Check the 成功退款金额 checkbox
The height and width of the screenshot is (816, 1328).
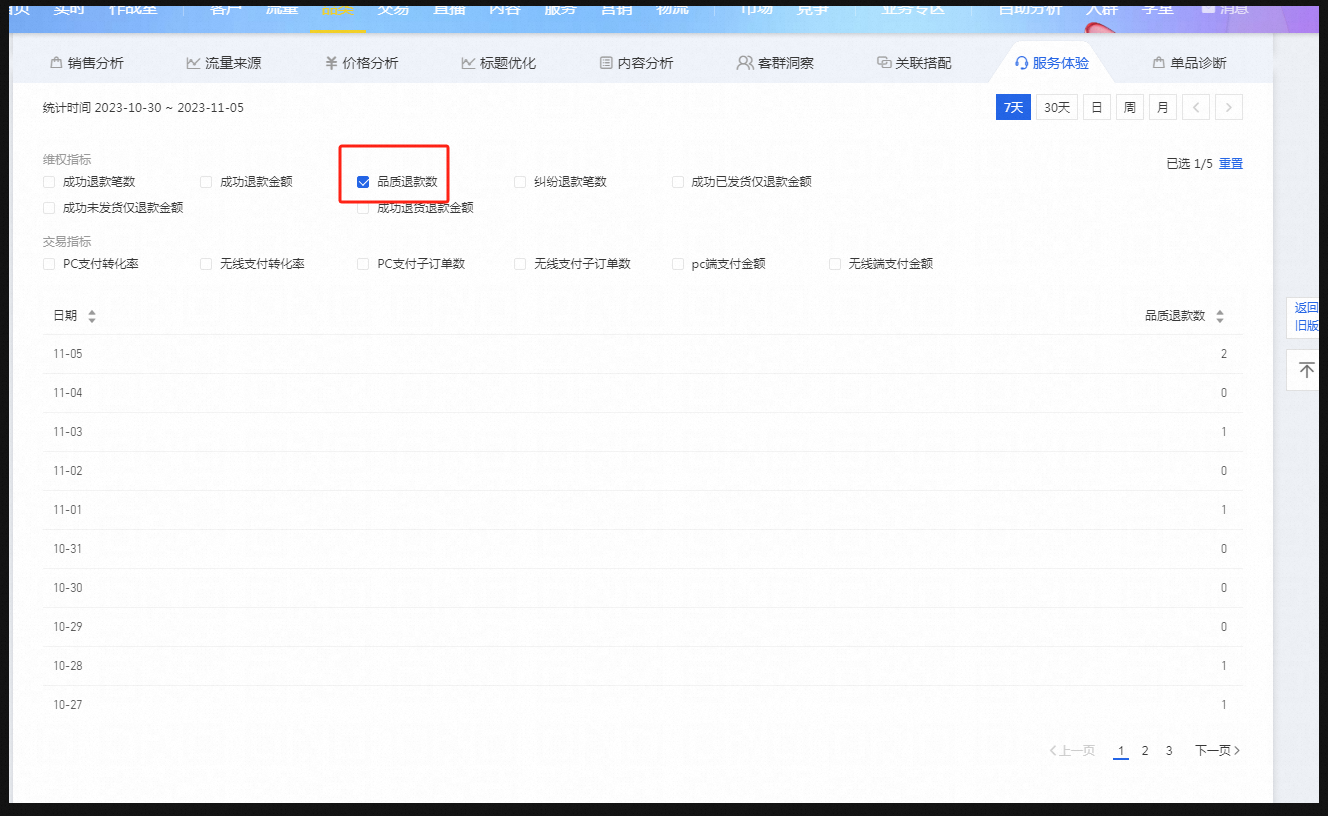pos(206,182)
